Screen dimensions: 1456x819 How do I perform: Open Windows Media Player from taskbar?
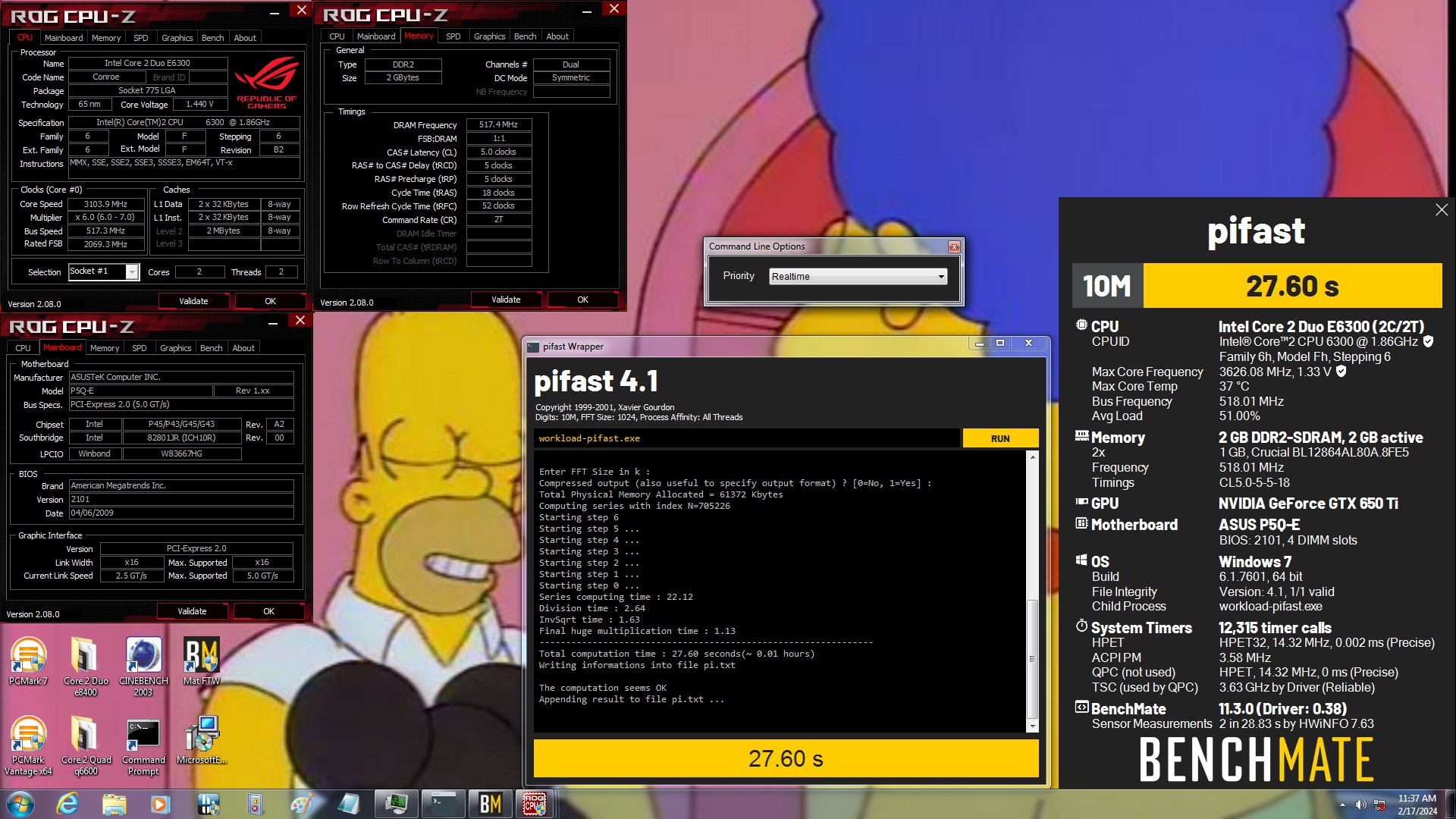pyautogui.click(x=161, y=804)
